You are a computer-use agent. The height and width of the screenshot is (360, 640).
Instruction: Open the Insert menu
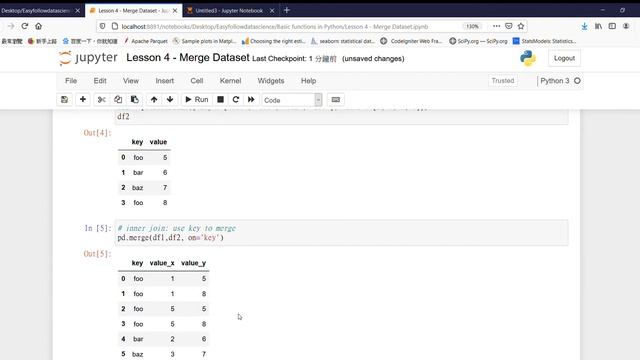164,81
